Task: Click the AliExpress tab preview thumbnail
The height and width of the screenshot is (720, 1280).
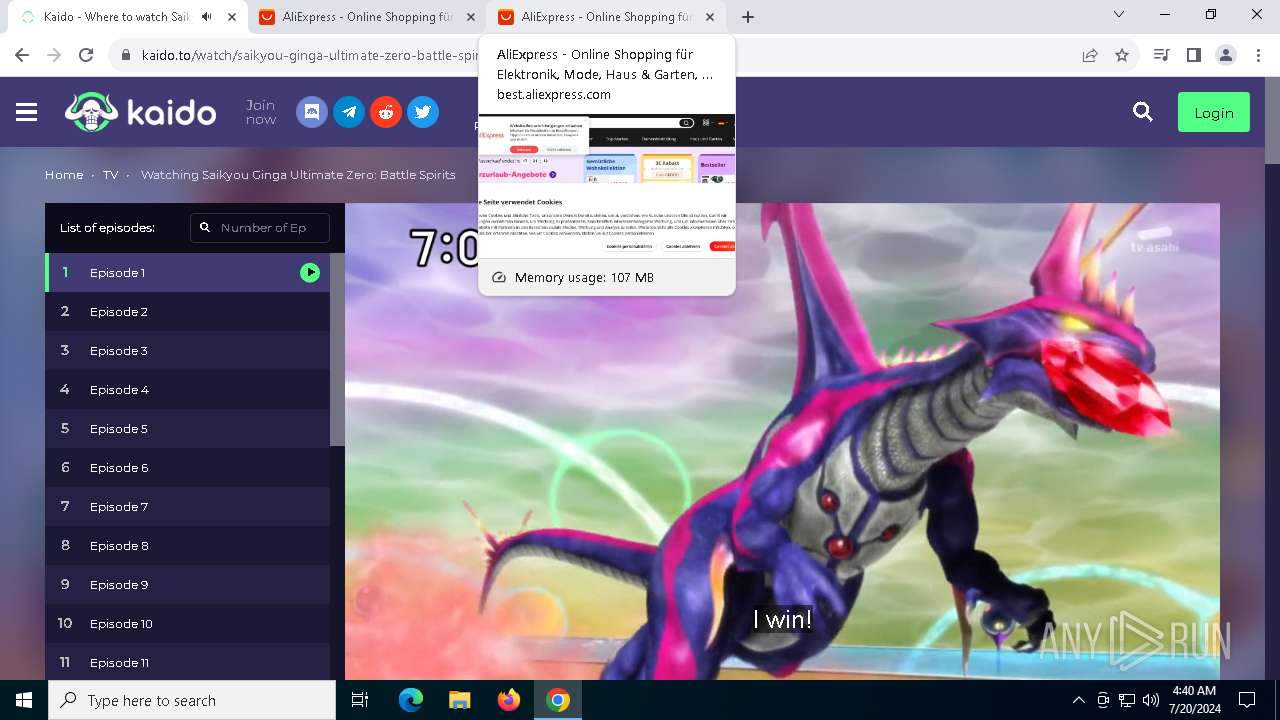Action: click(607, 186)
